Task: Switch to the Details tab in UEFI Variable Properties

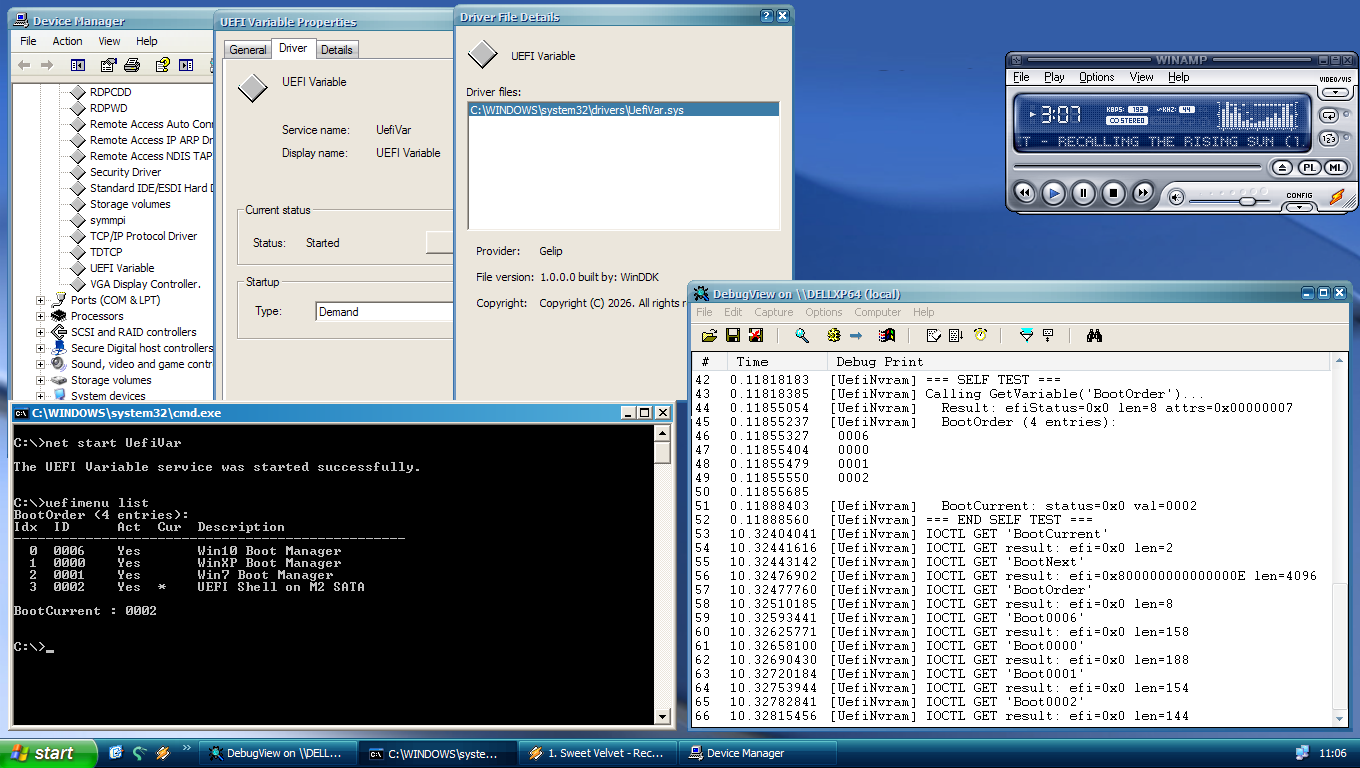Action: pyautogui.click(x=337, y=50)
